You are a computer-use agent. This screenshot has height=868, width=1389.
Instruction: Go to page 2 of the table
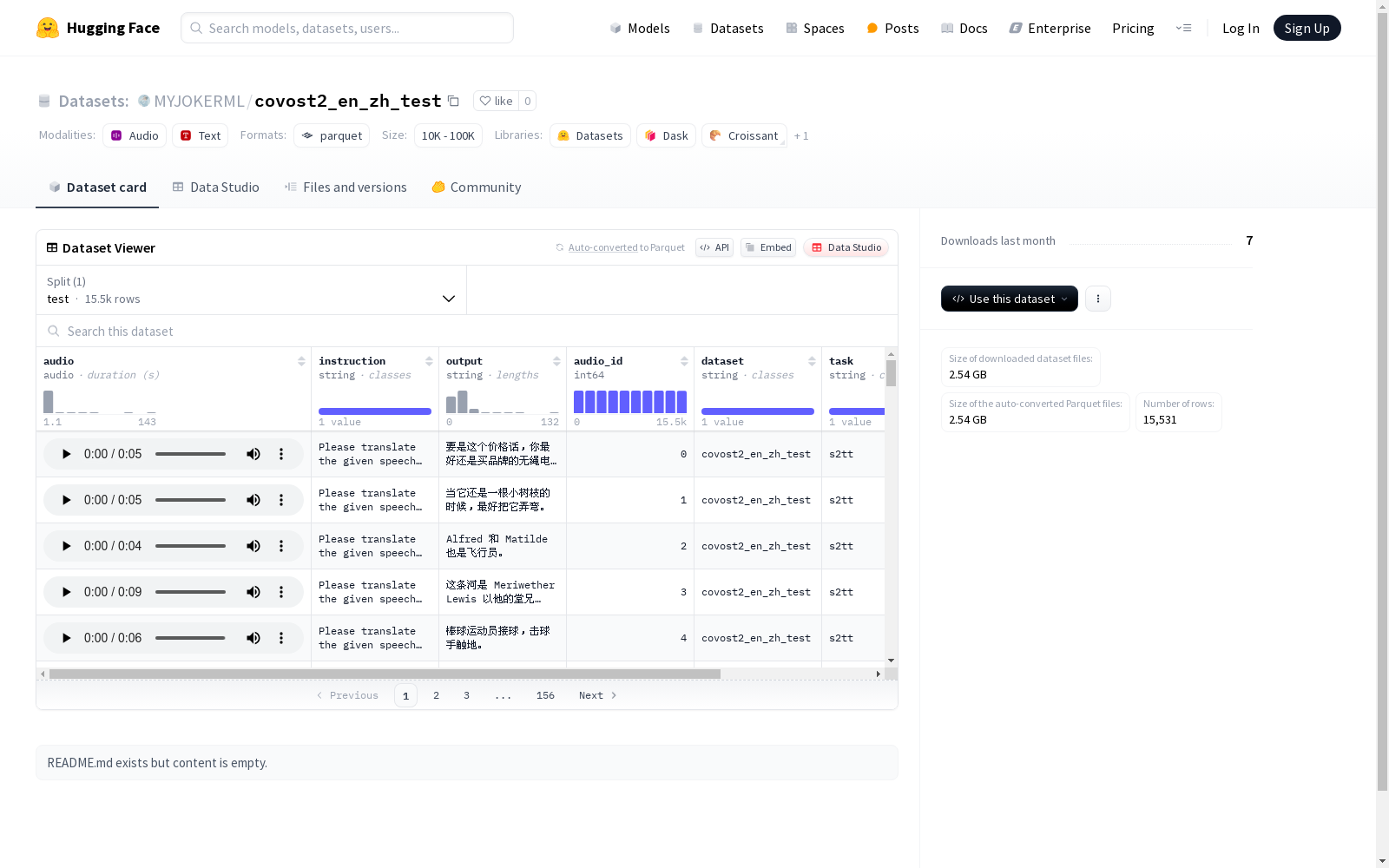click(436, 695)
